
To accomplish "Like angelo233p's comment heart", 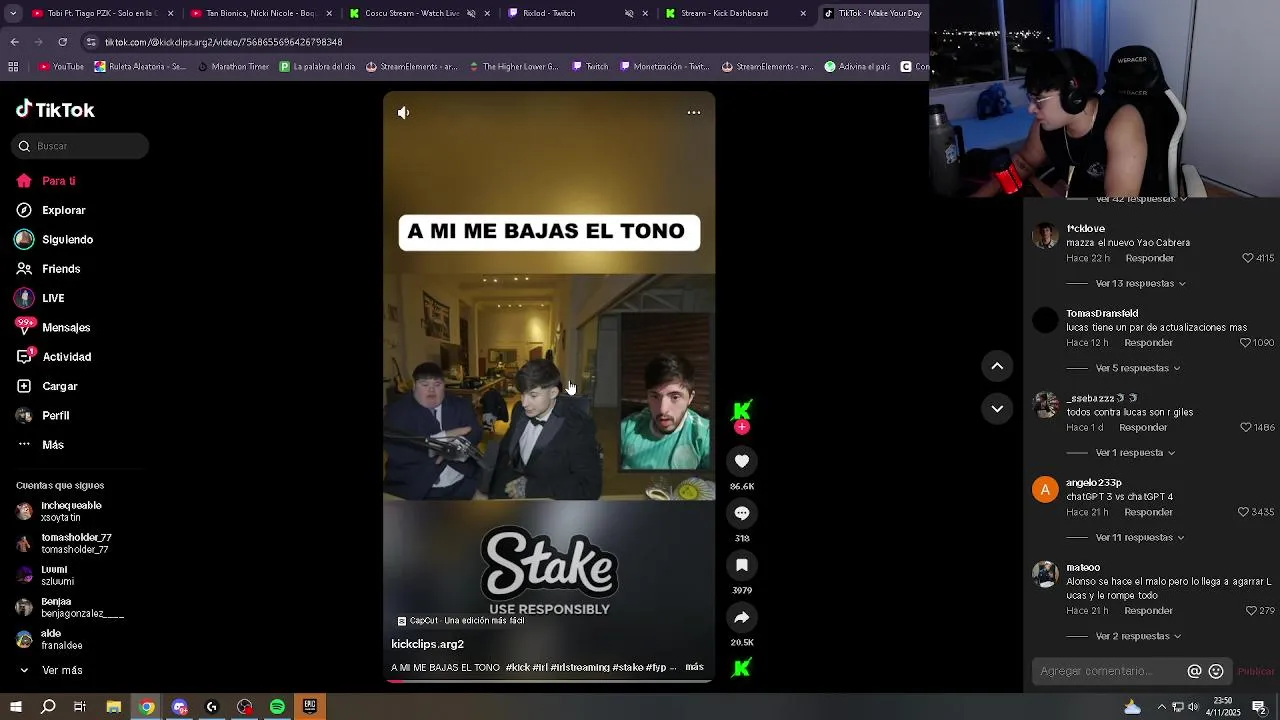I will (x=1243, y=512).
